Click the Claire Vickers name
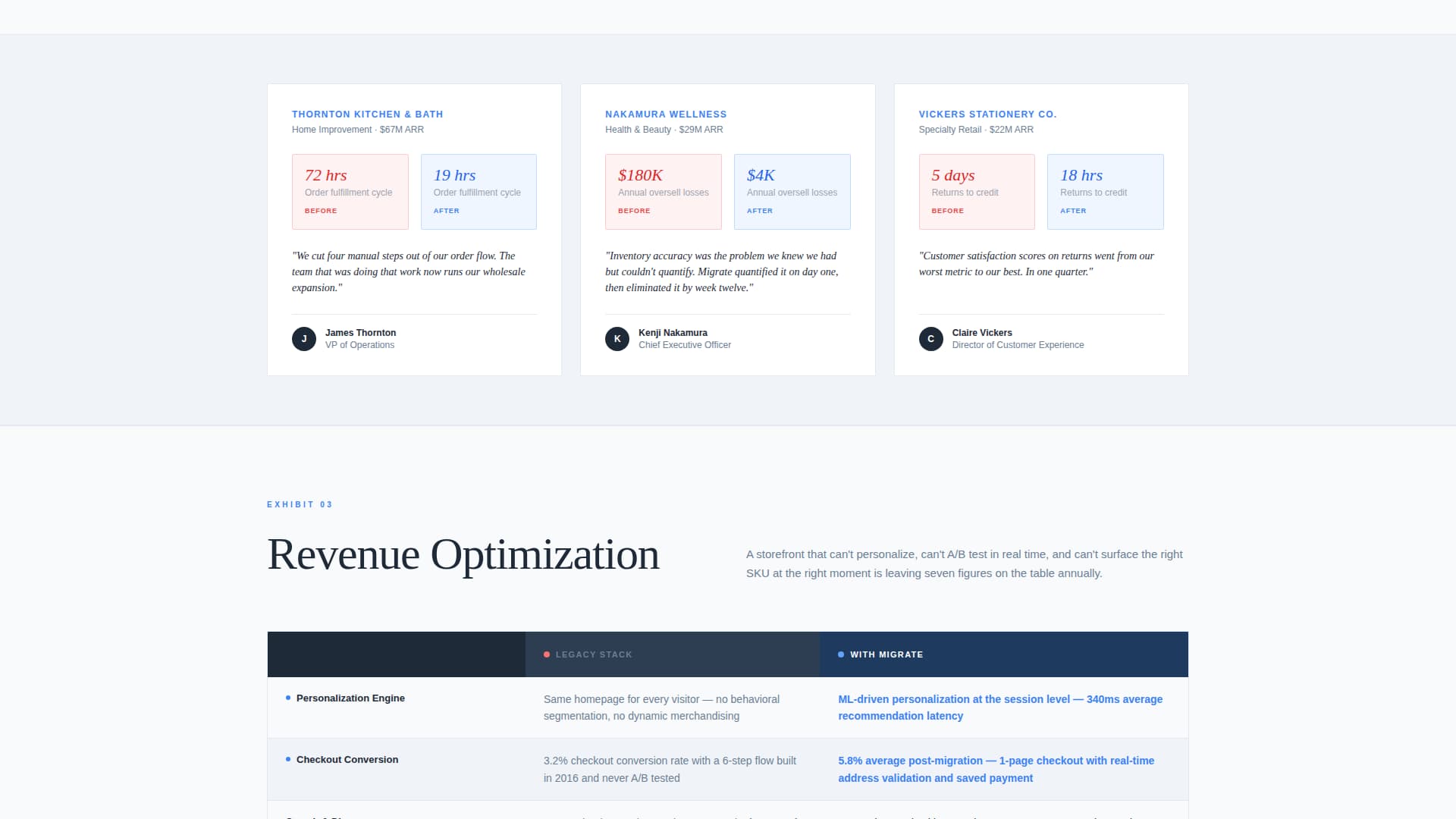Viewport: 1456px width, 819px height. click(982, 333)
